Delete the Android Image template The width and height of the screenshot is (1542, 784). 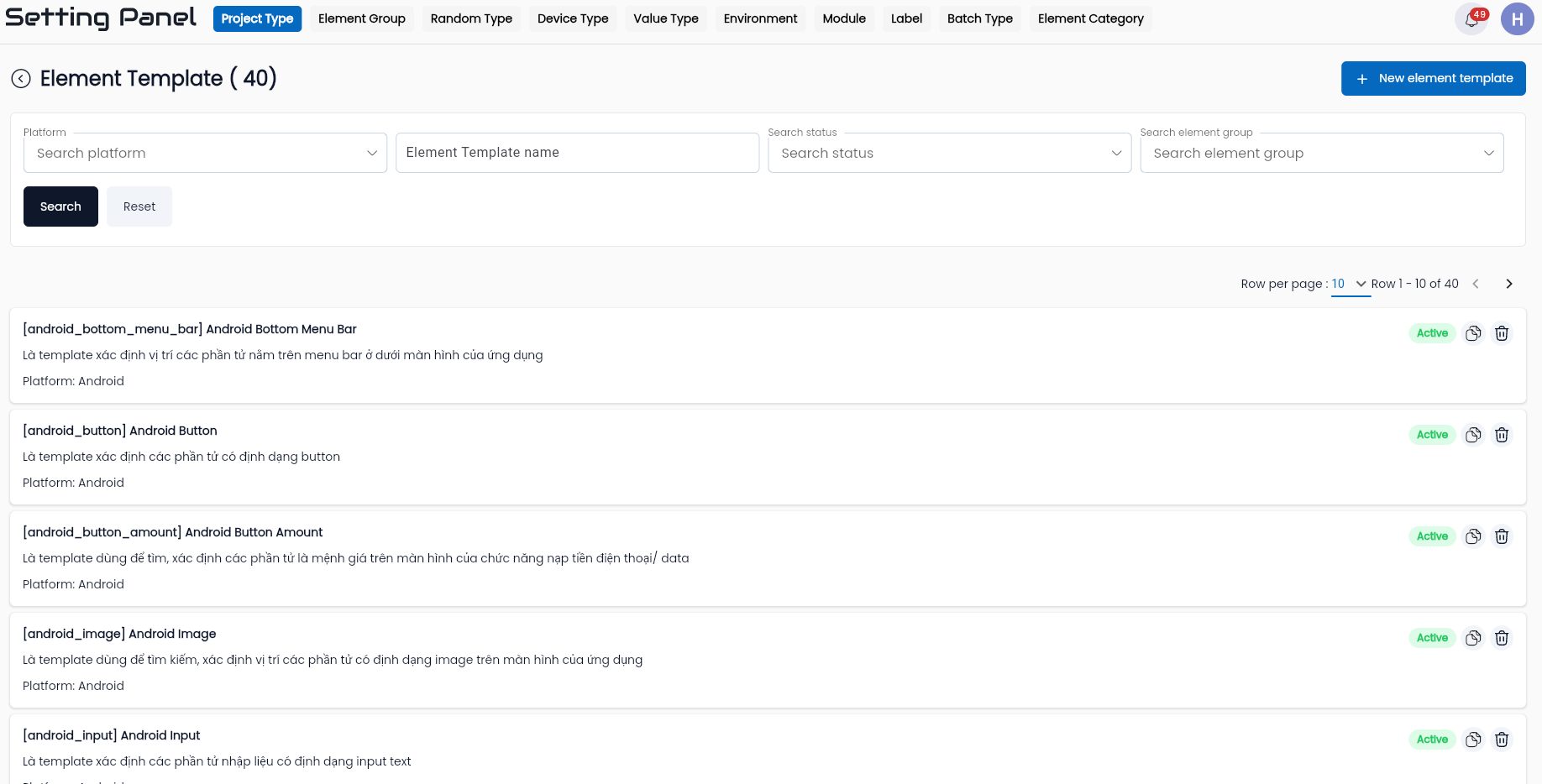[1502, 638]
